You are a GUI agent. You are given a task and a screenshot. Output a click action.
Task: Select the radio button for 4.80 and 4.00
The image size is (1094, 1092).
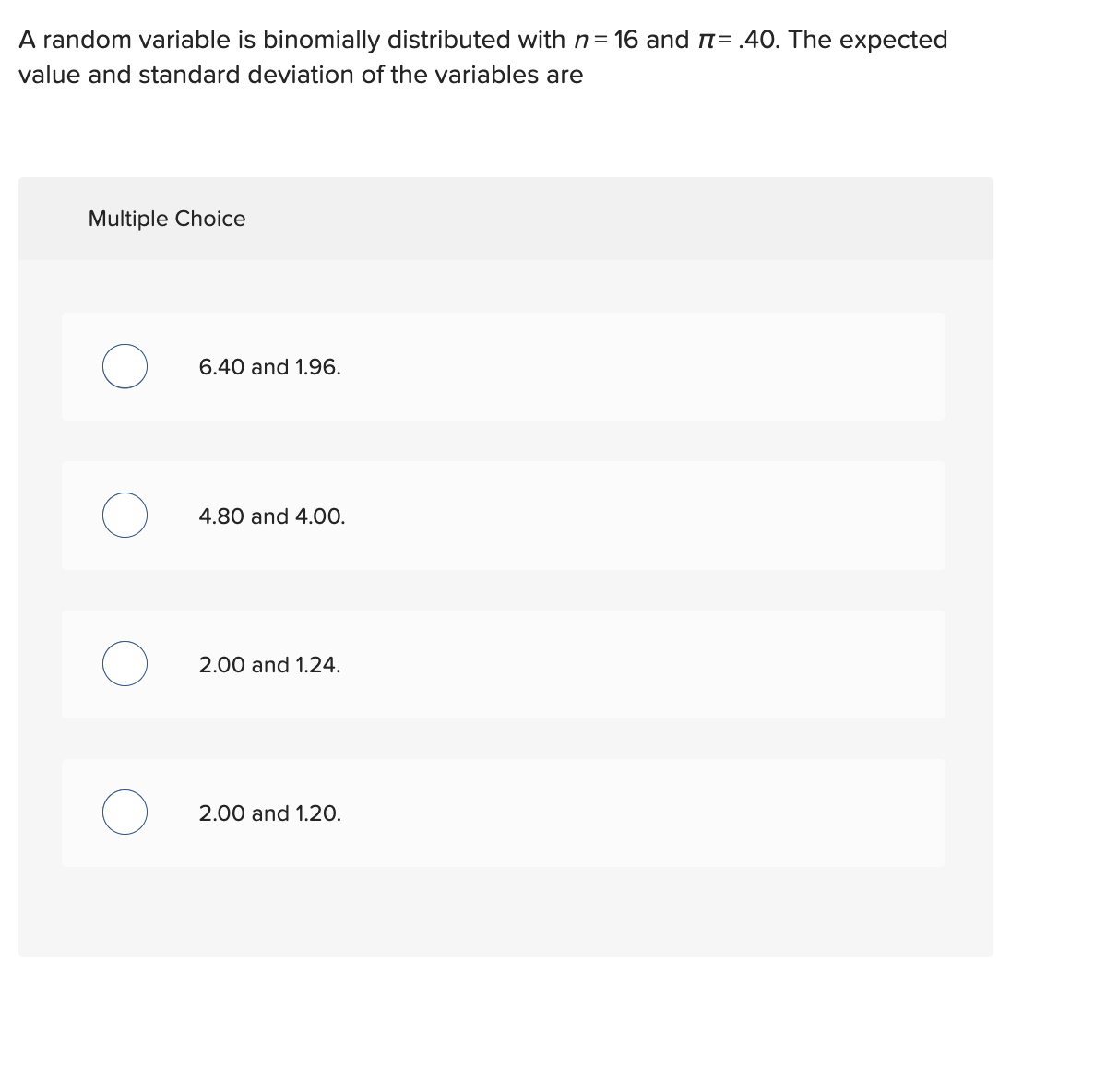pos(125,516)
